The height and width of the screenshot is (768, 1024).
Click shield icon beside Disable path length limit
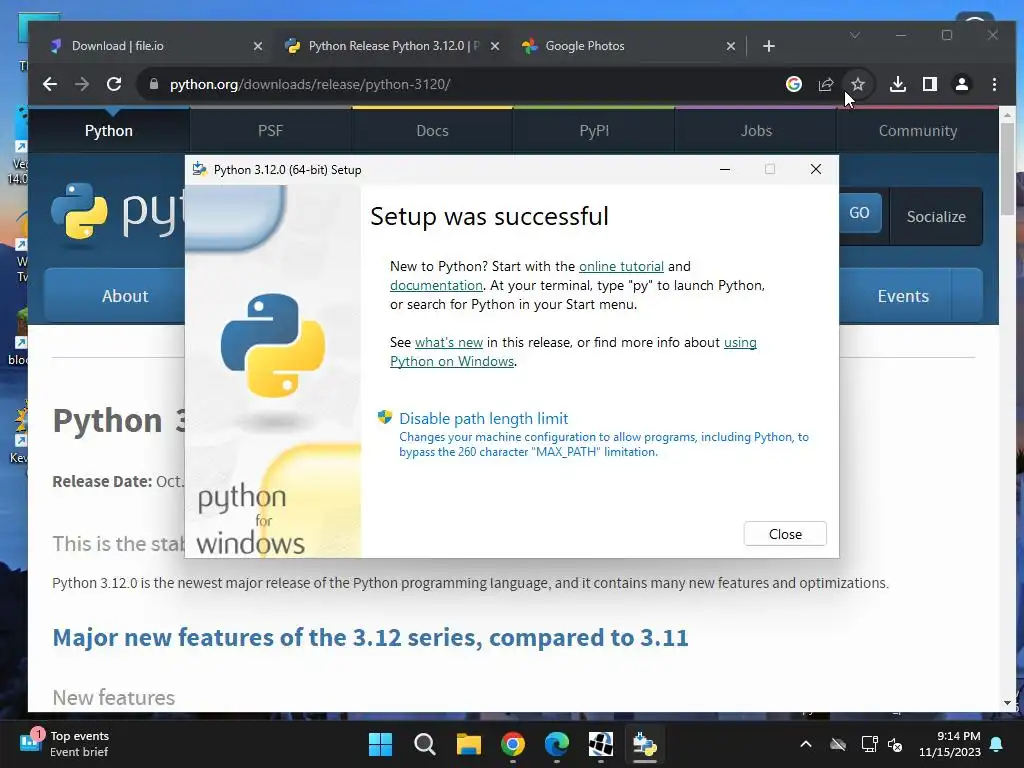point(385,417)
